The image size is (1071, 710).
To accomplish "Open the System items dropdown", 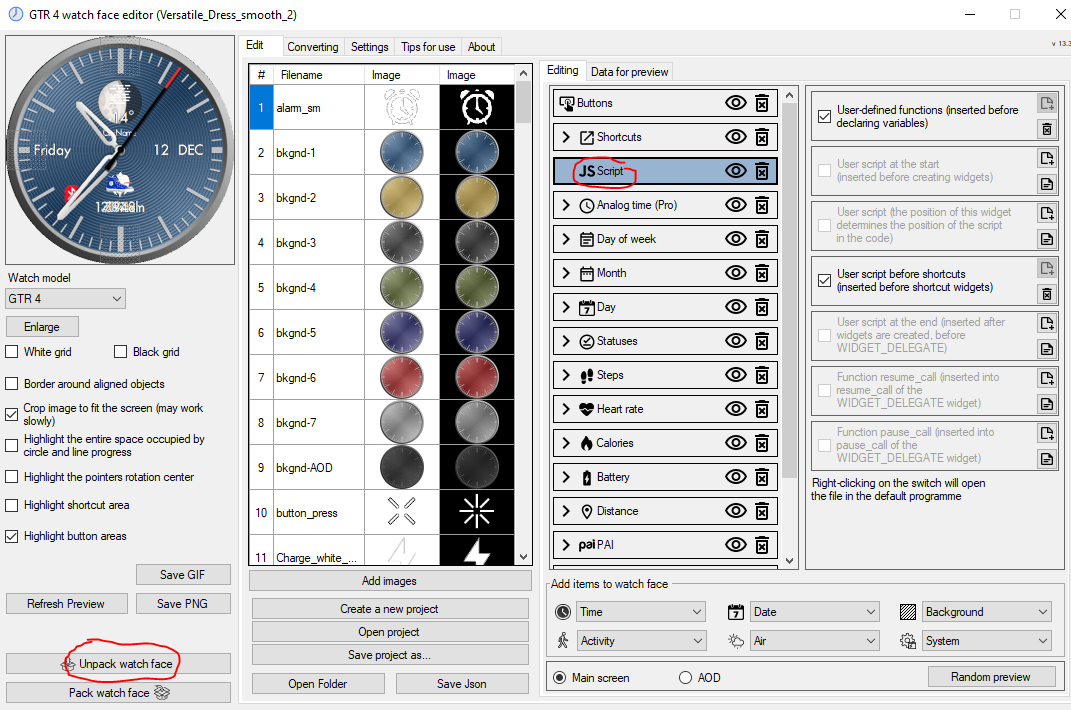I will 986,641.
